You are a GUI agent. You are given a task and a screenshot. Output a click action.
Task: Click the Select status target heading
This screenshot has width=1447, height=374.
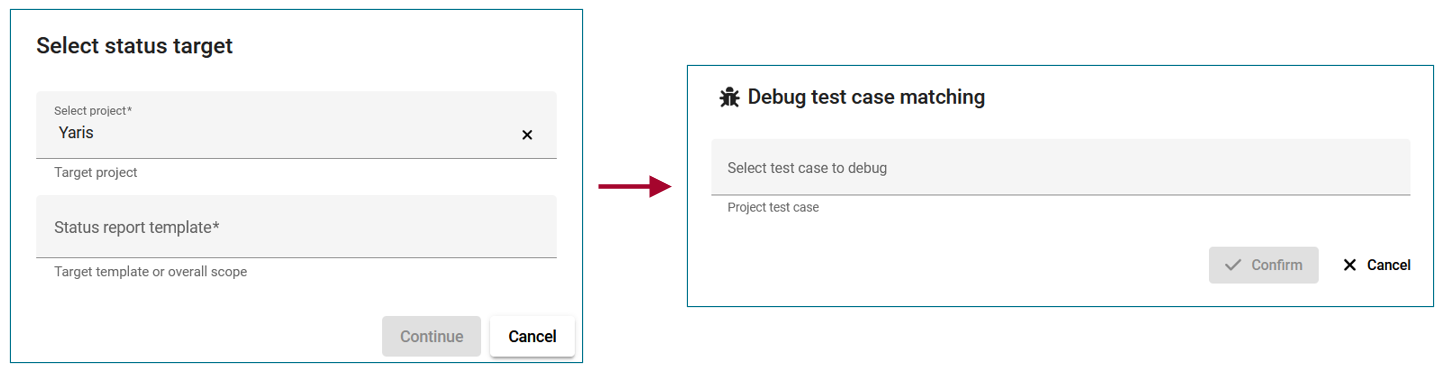(134, 45)
